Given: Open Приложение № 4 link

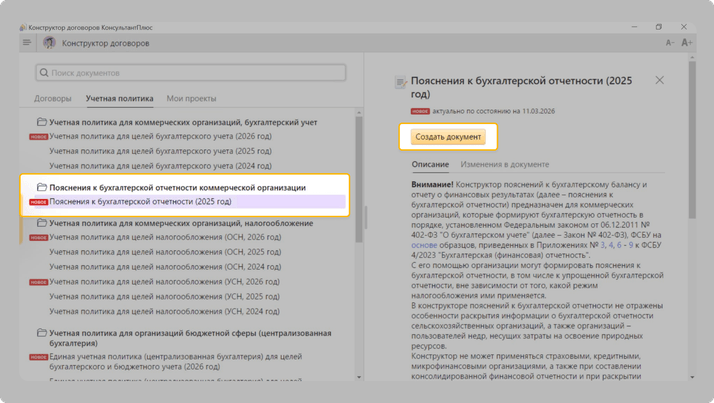Looking at the screenshot, I should 611,245.
